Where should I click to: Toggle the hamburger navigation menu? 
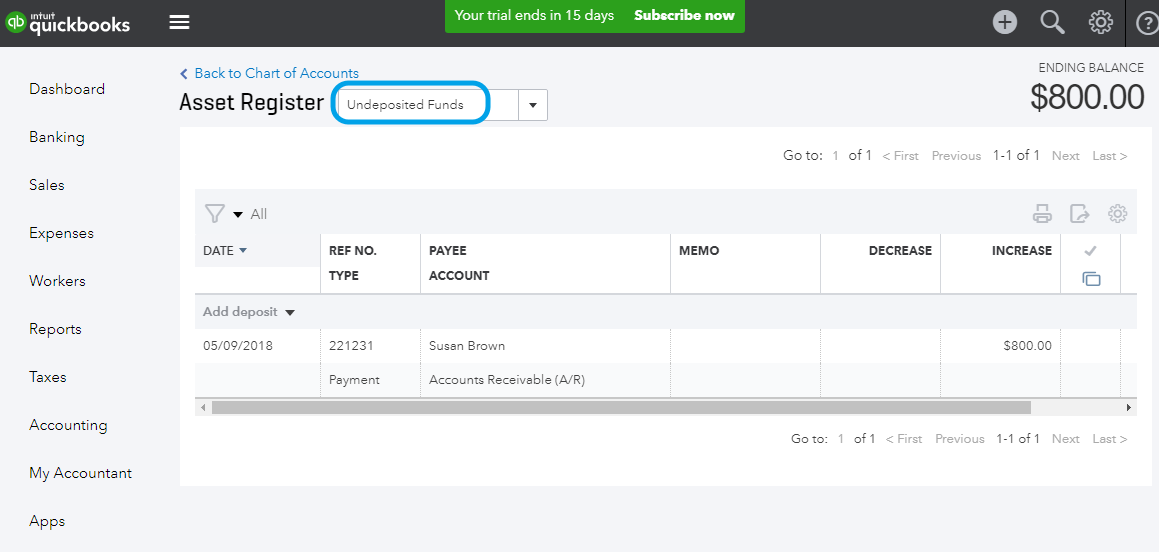pos(180,23)
